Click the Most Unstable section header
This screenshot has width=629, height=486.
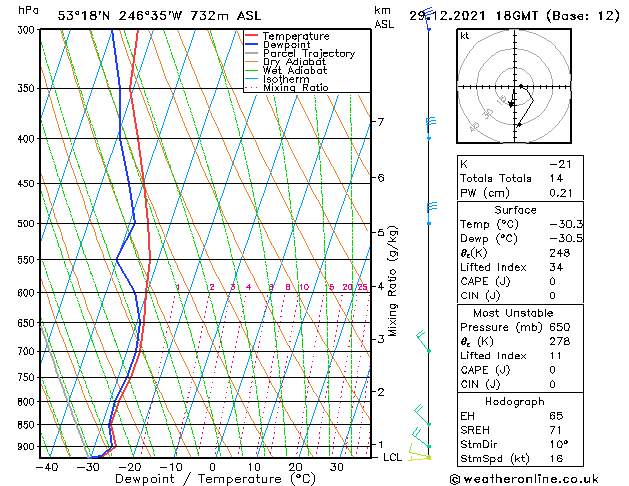tap(516, 313)
